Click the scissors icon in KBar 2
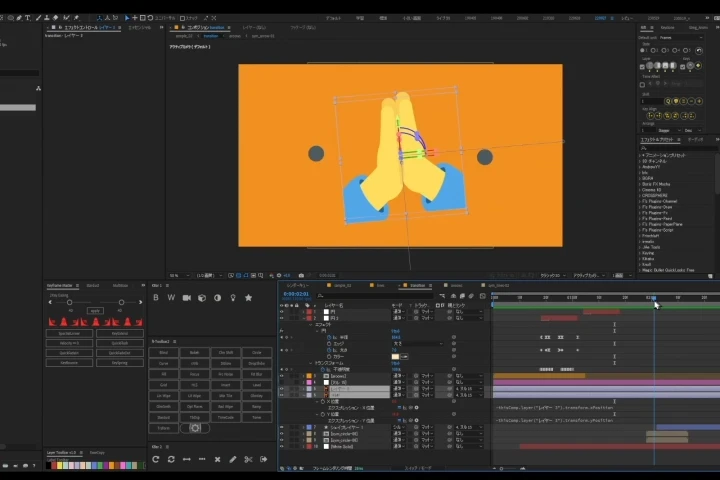The height and width of the screenshot is (480, 720). (248, 459)
